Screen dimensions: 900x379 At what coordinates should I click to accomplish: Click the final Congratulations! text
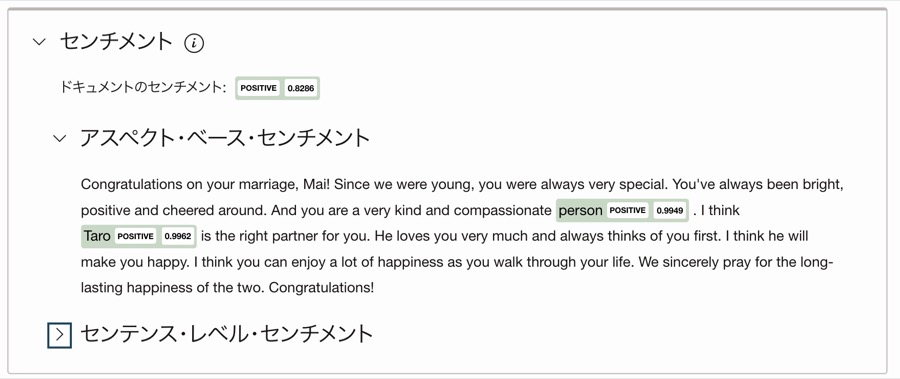[321, 287]
